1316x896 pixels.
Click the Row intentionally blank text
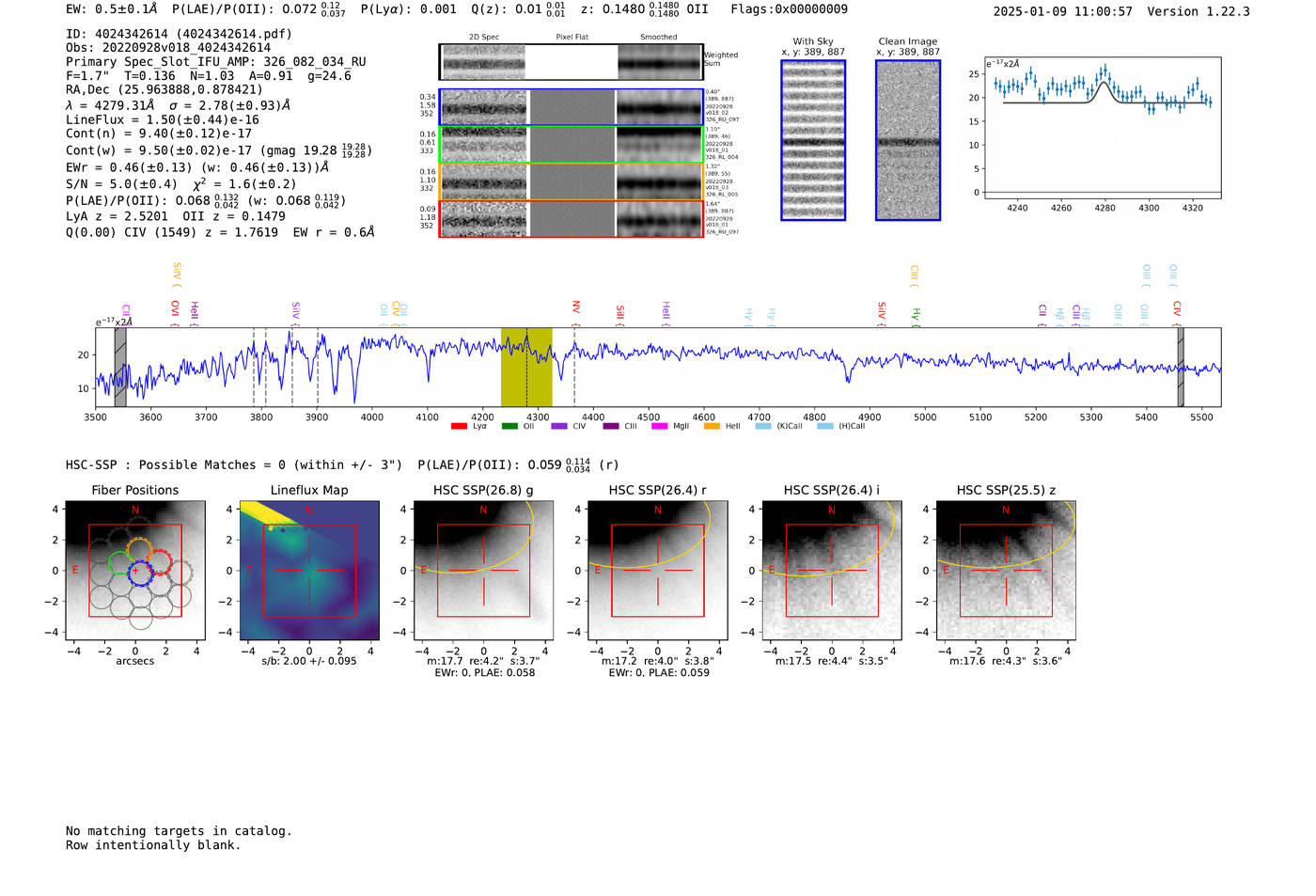pyautogui.click(x=153, y=845)
